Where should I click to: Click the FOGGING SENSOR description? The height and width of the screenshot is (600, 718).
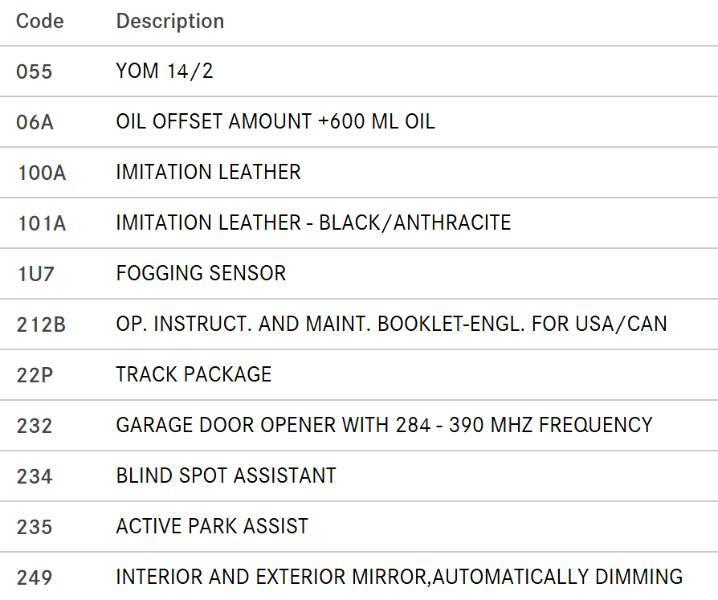click(201, 273)
